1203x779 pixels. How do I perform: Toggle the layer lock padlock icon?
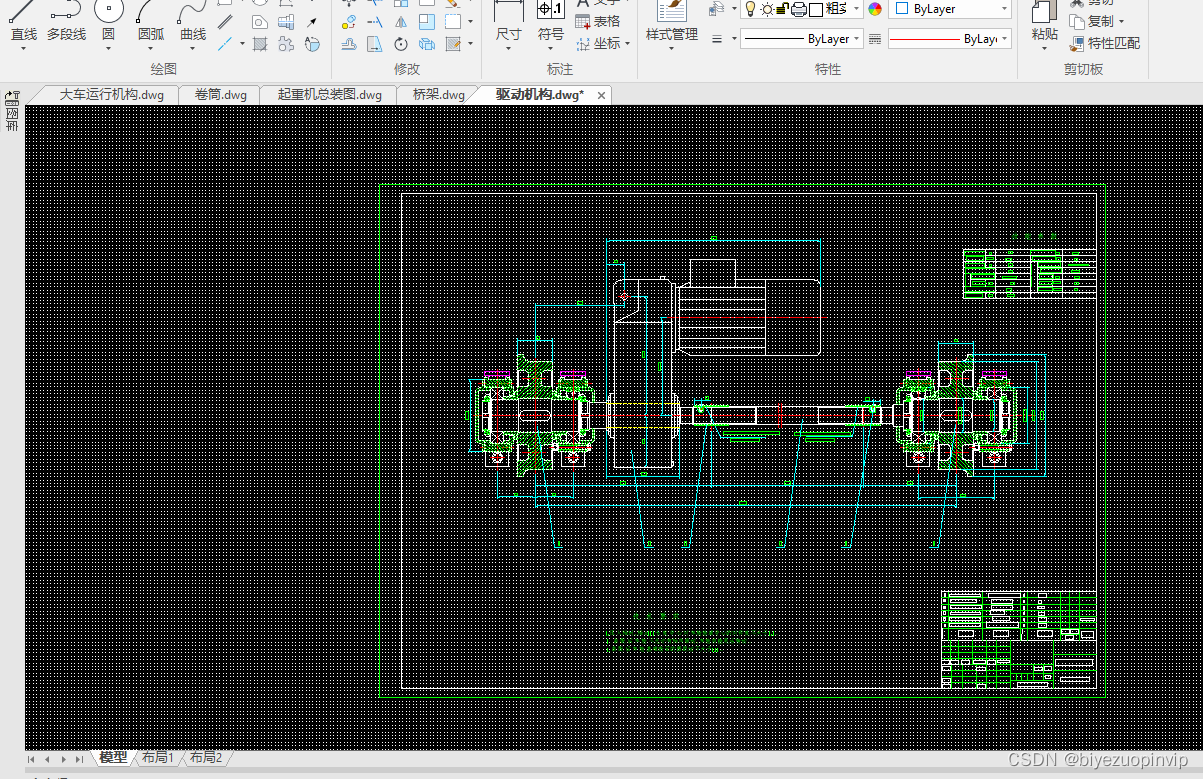point(783,9)
